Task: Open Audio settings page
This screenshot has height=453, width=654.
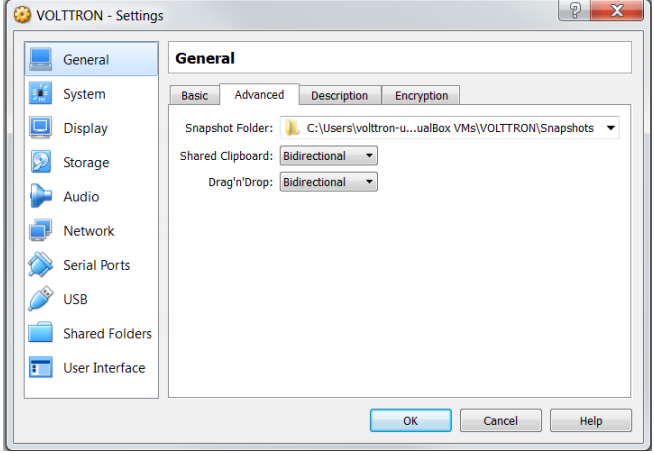Action: 91,196
